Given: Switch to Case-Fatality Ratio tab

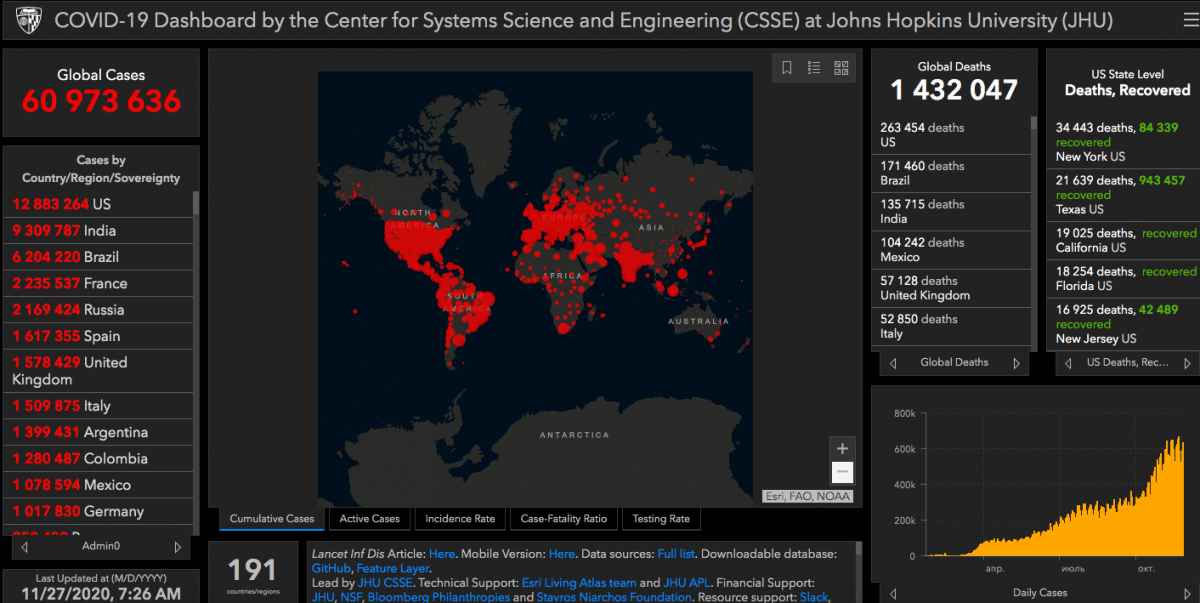Looking at the screenshot, I should coord(564,518).
